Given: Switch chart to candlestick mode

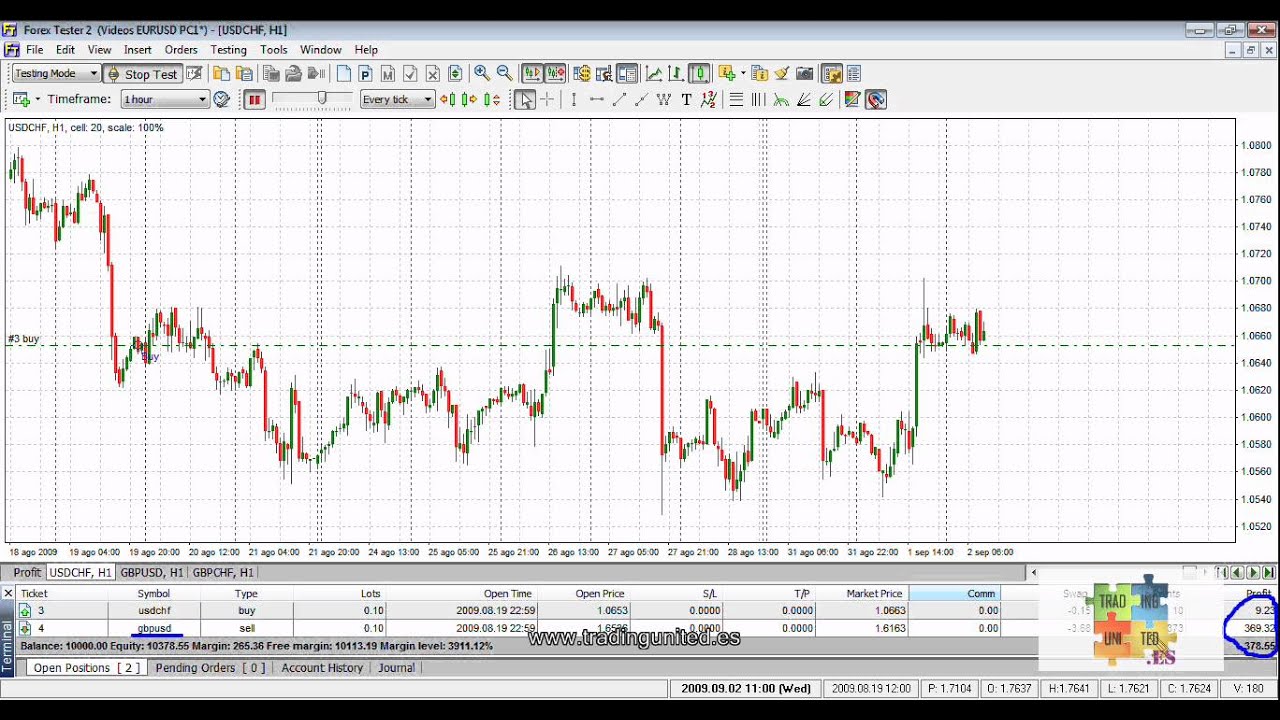Looking at the screenshot, I should (x=699, y=73).
